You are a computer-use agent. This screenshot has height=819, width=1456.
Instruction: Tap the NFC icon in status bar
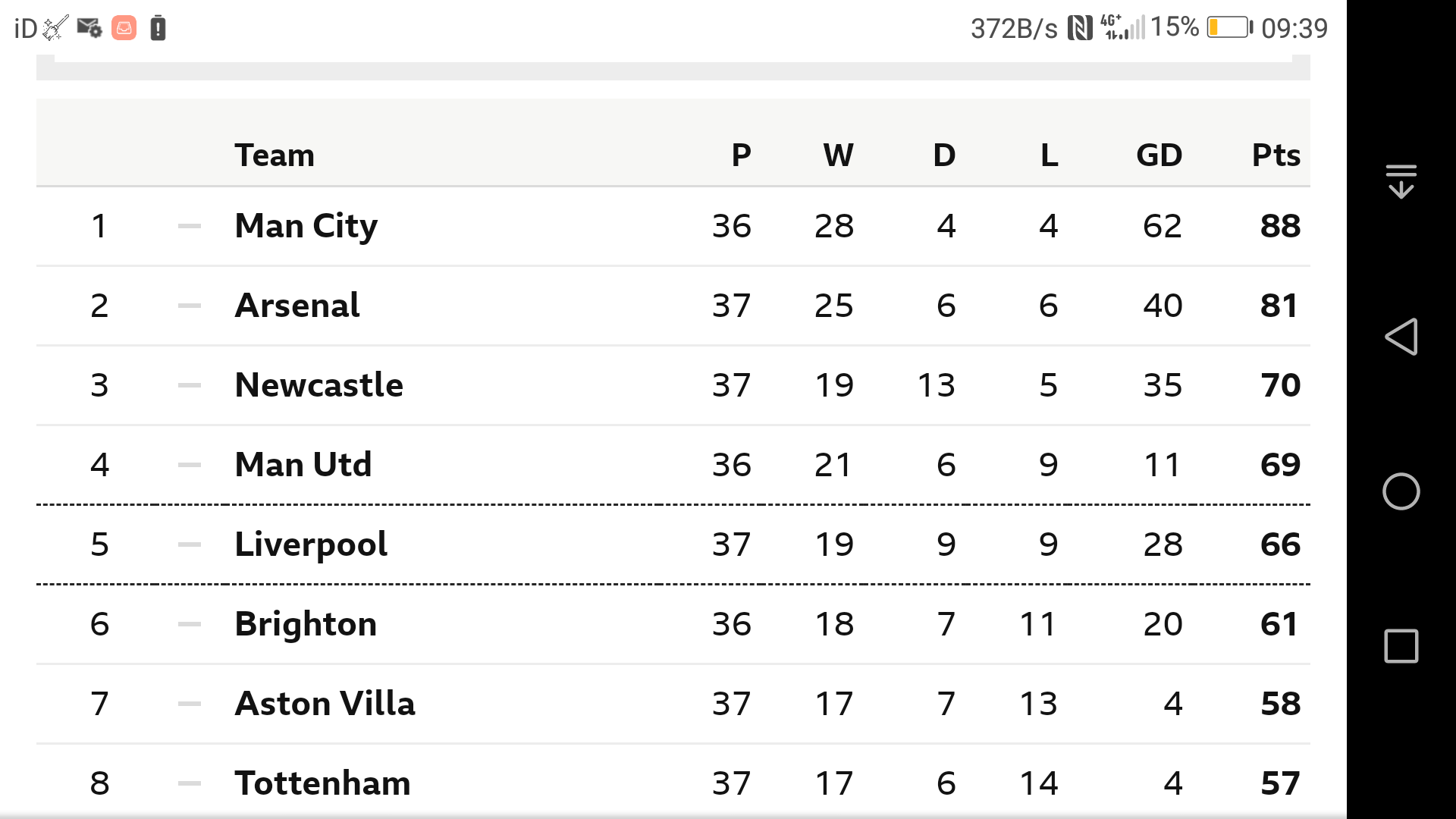(x=1080, y=28)
